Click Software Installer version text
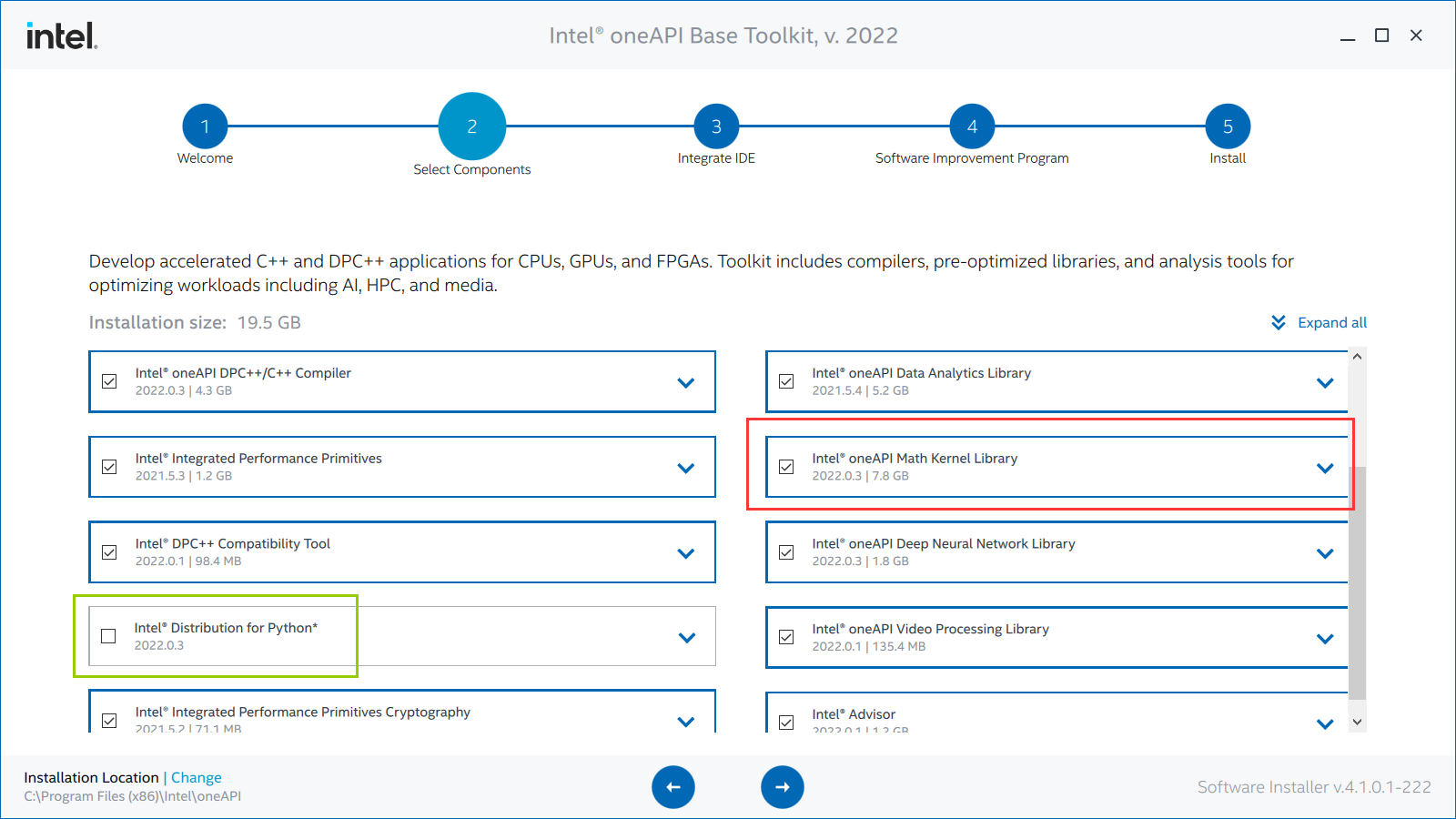The image size is (1456, 819). click(1314, 787)
